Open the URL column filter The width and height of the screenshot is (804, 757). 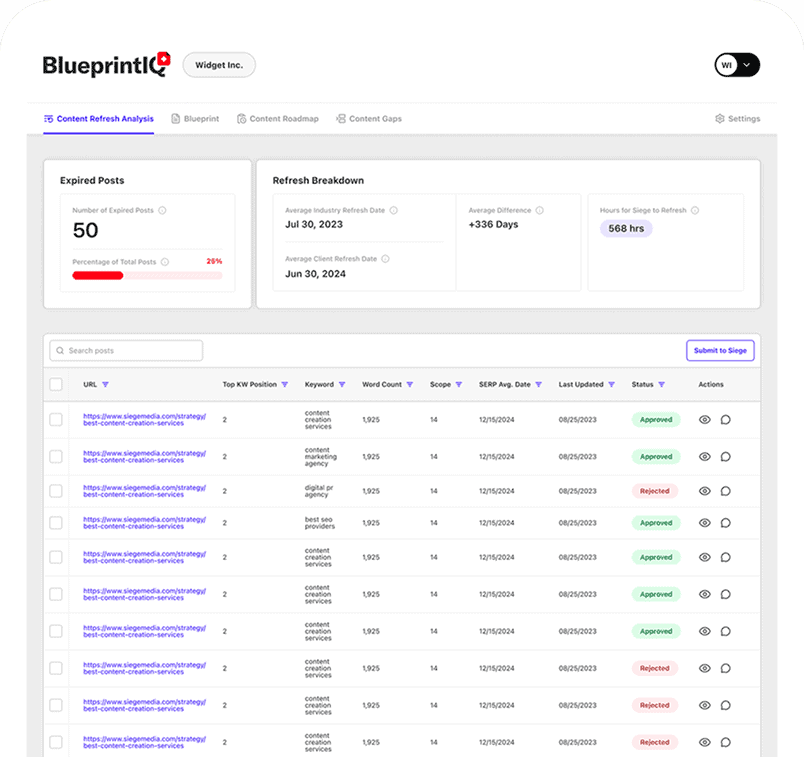point(105,385)
